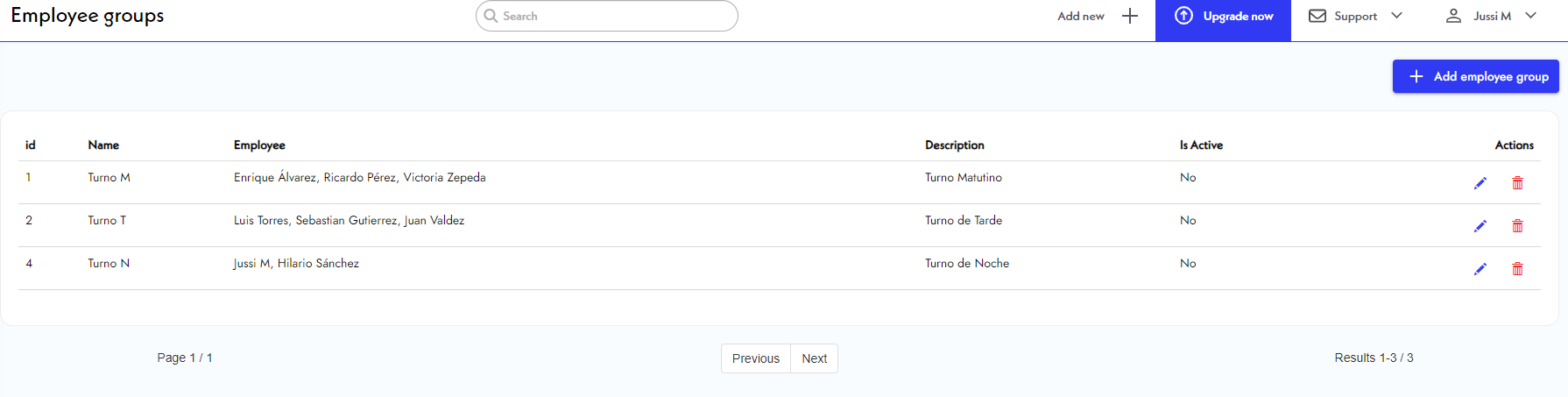This screenshot has height=397, width=1568.
Task: Click the user profile icon
Action: coord(1453,16)
